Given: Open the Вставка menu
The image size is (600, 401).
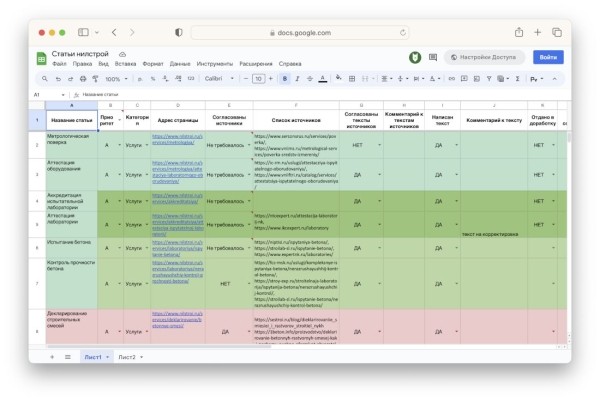Looking at the screenshot, I should (x=125, y=63).
